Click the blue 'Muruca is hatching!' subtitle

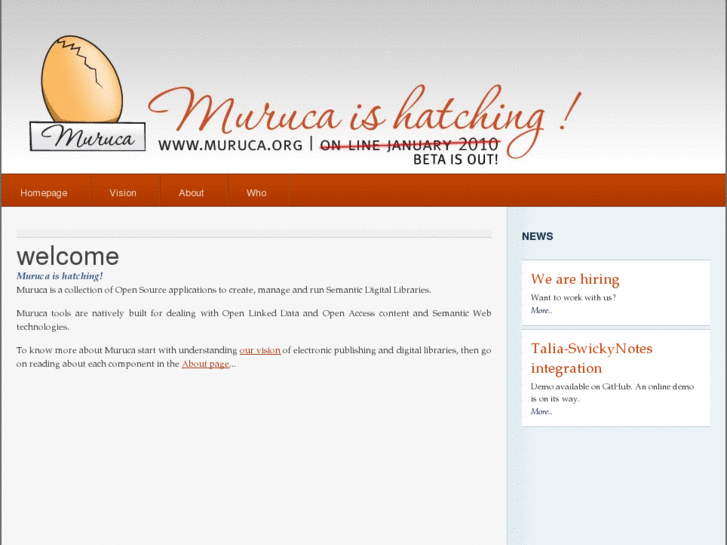point(59,276)
